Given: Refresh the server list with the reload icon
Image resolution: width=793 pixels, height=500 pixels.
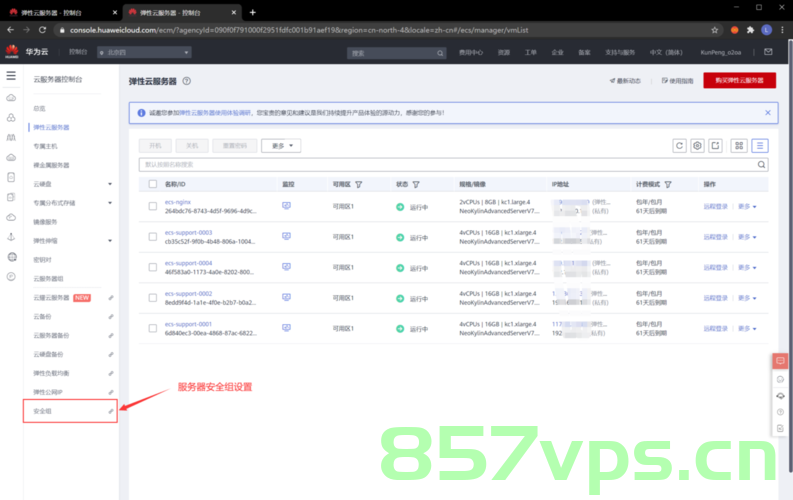Looking at the screenshot, I should [x=679, y=146].
